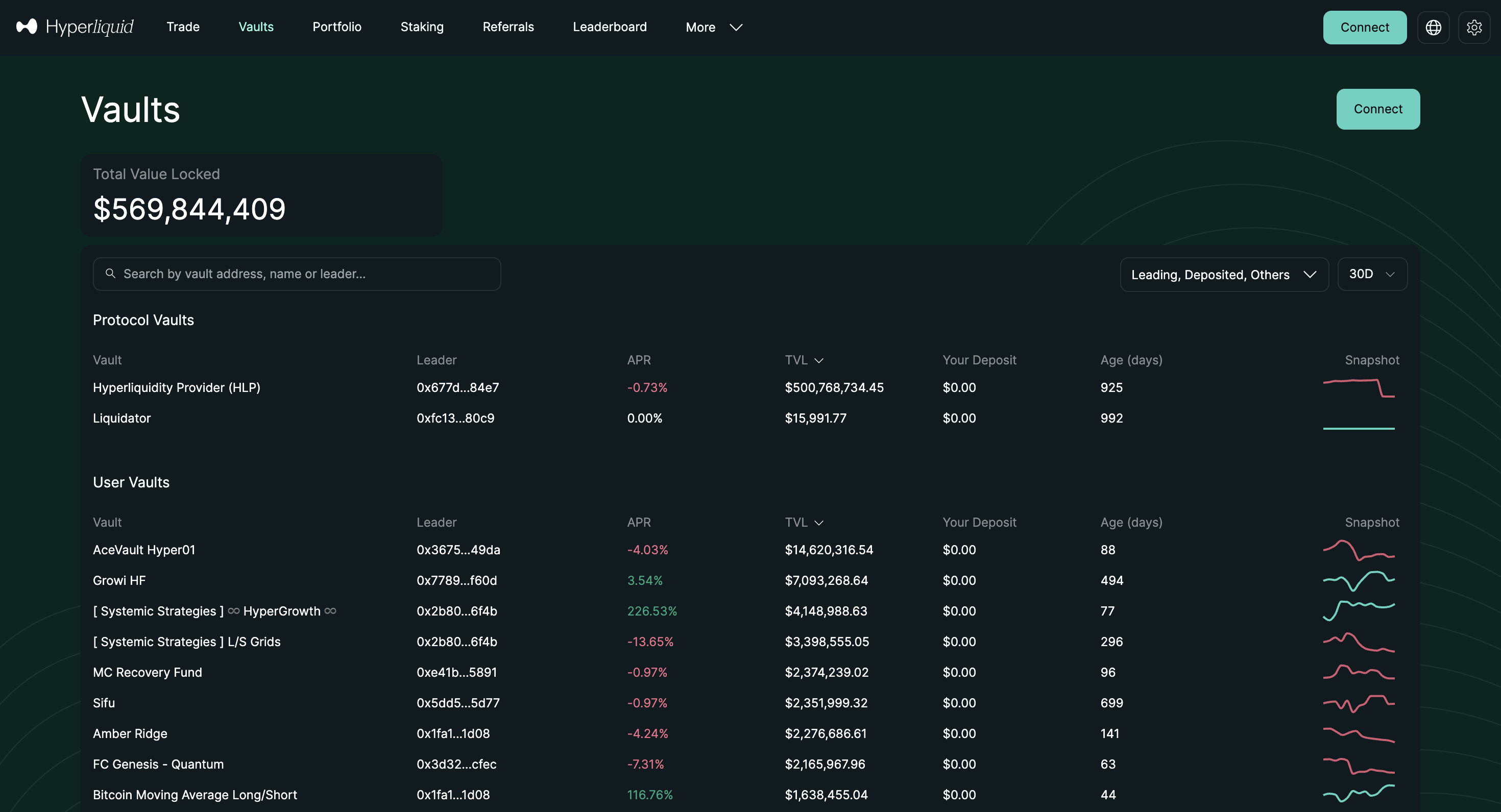Click the User Vaults TVL sort arrow
This screenshot has width=1501, height=812.
pyautogui.click(x=819, y=523)
